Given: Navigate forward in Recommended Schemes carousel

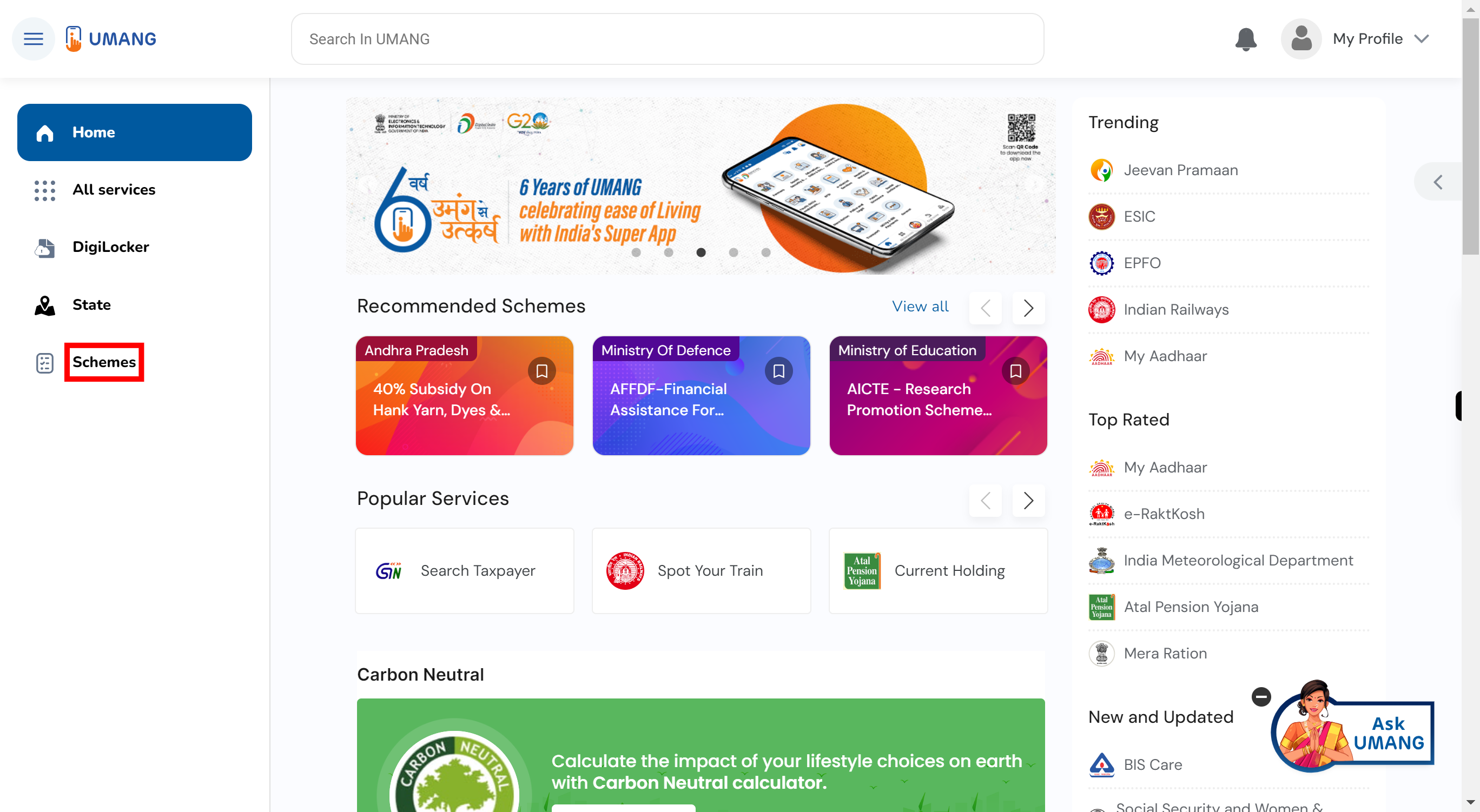Looking at the screenshot, I should (1028, 307).
